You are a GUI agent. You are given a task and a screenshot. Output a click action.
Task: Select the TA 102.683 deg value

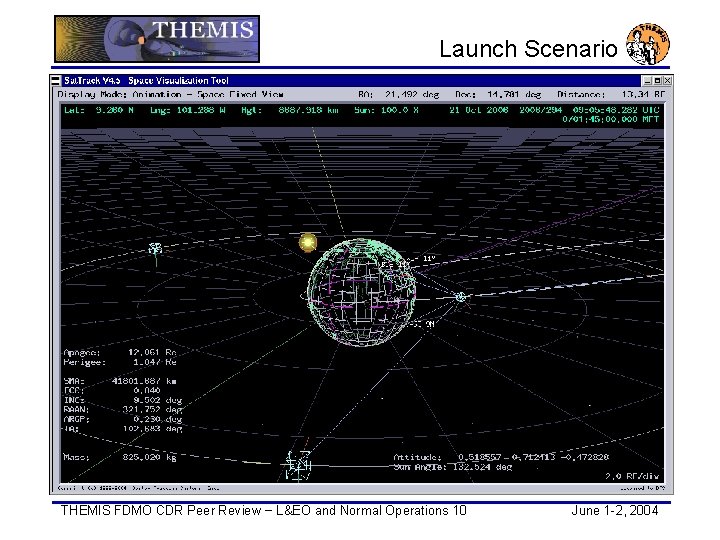[123, 429]
